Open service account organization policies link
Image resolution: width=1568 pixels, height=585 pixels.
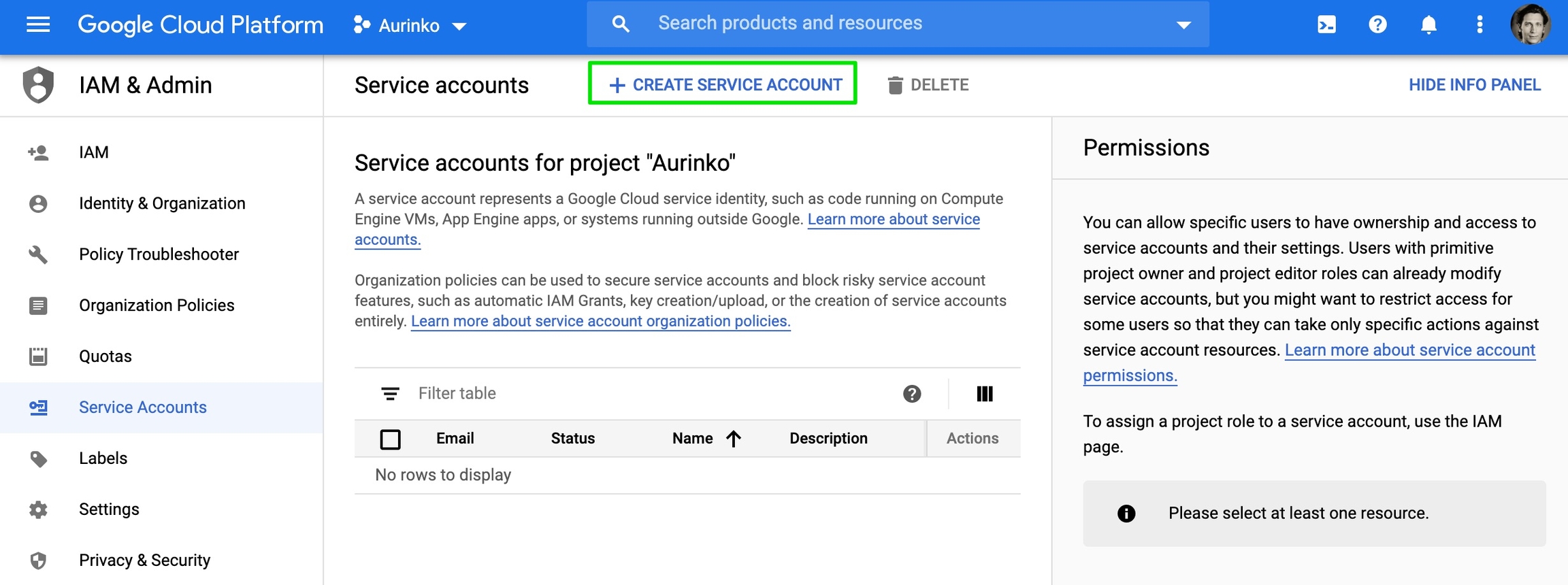point(600,321)
